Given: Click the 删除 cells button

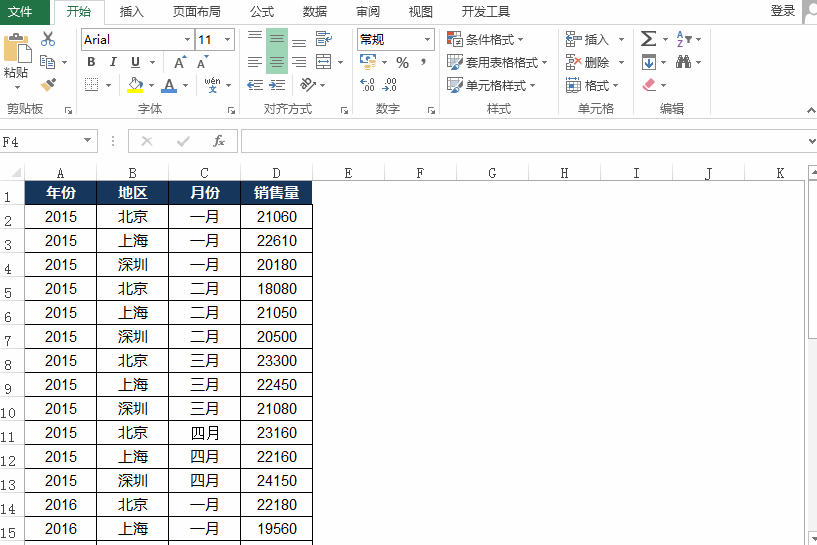Looking at the screenshot, I should coord(595,63).
